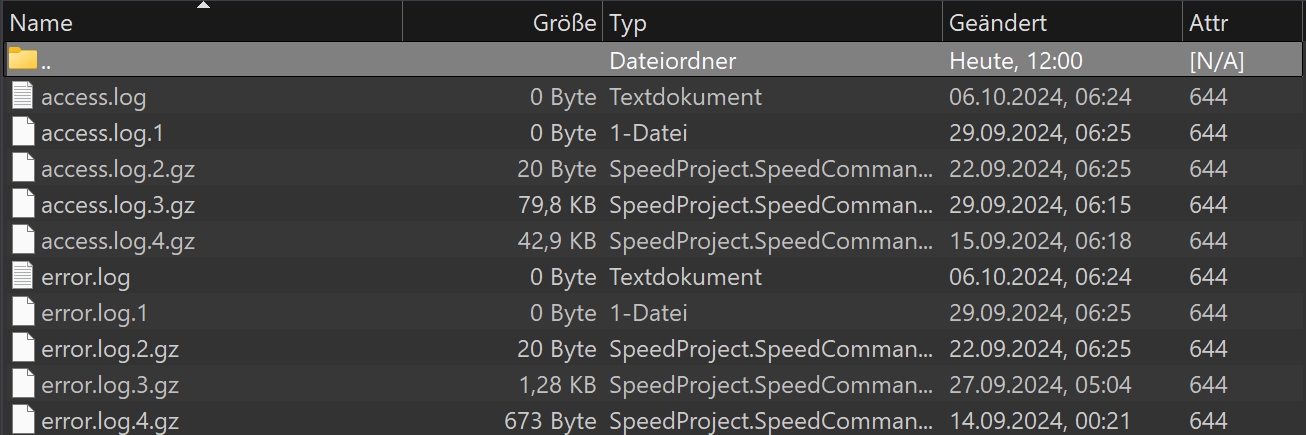Toggle the sort direction arrow above Name

pyautogui.click(x=204, y=6)
